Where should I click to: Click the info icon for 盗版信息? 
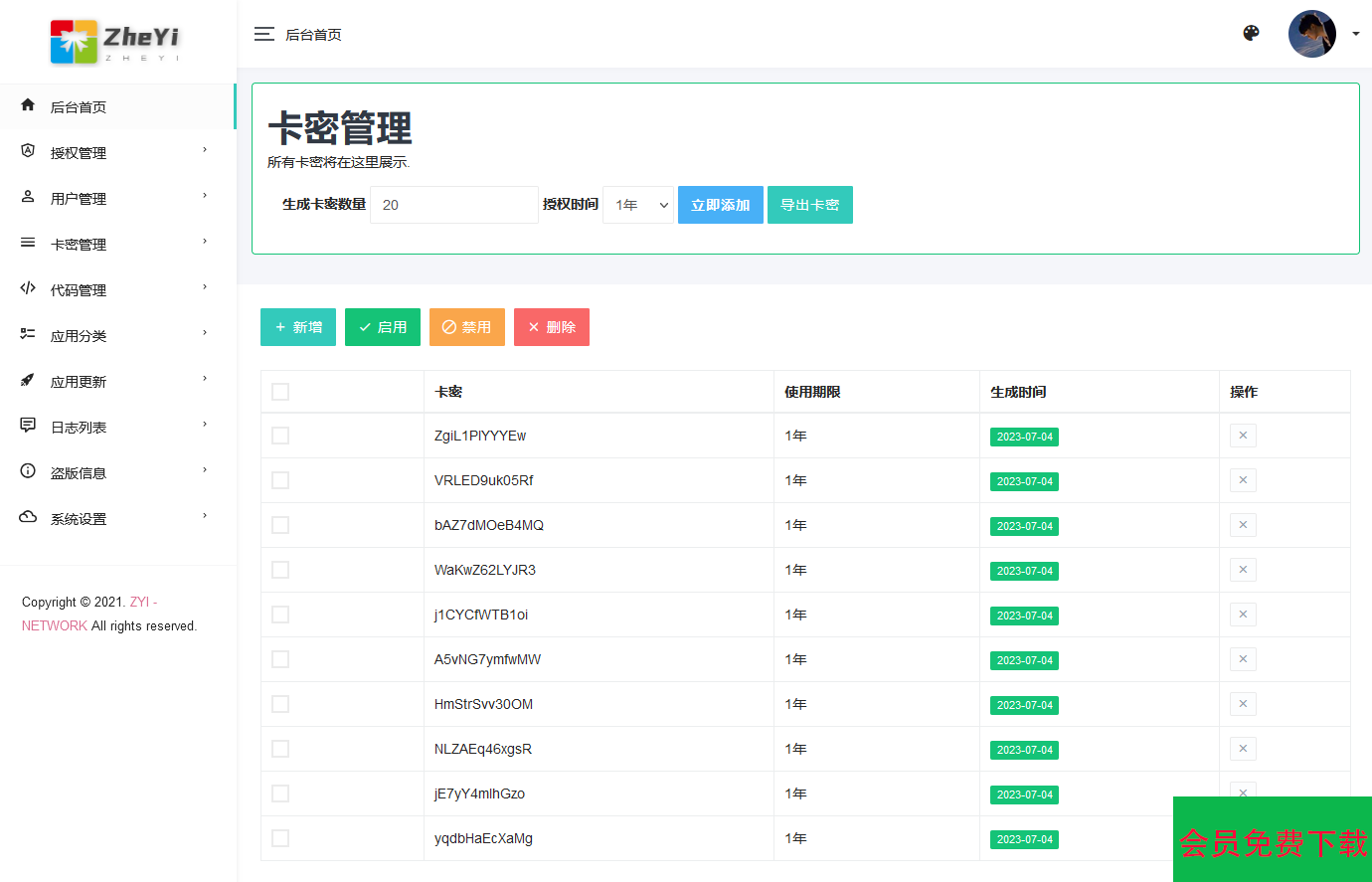[x=28, y=471]
